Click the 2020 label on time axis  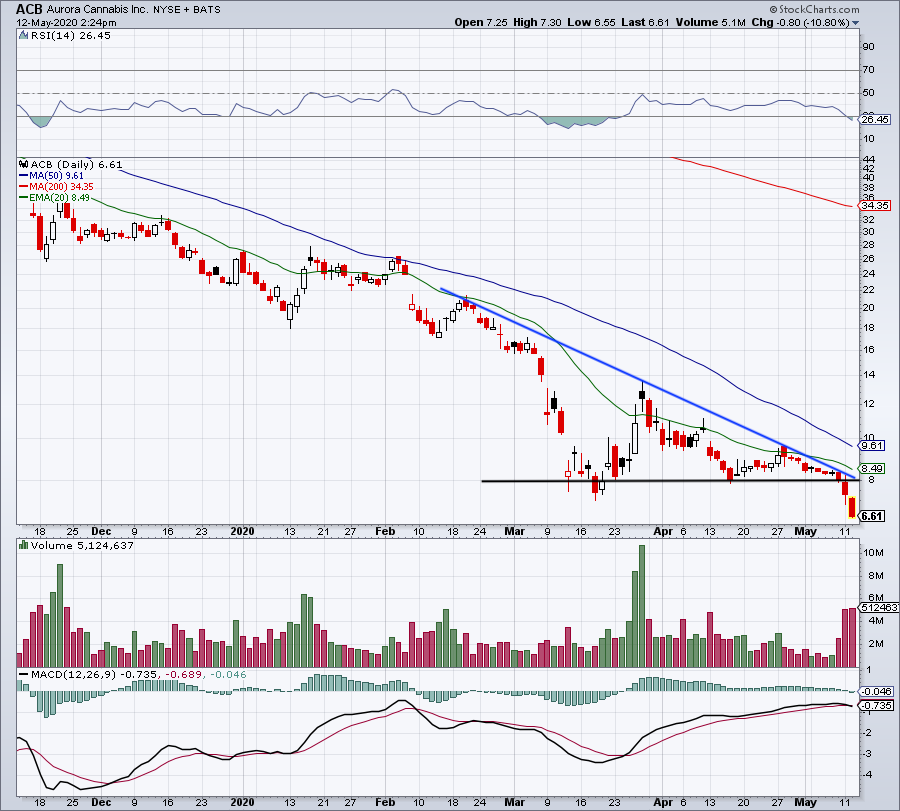[x=243, y=533]
